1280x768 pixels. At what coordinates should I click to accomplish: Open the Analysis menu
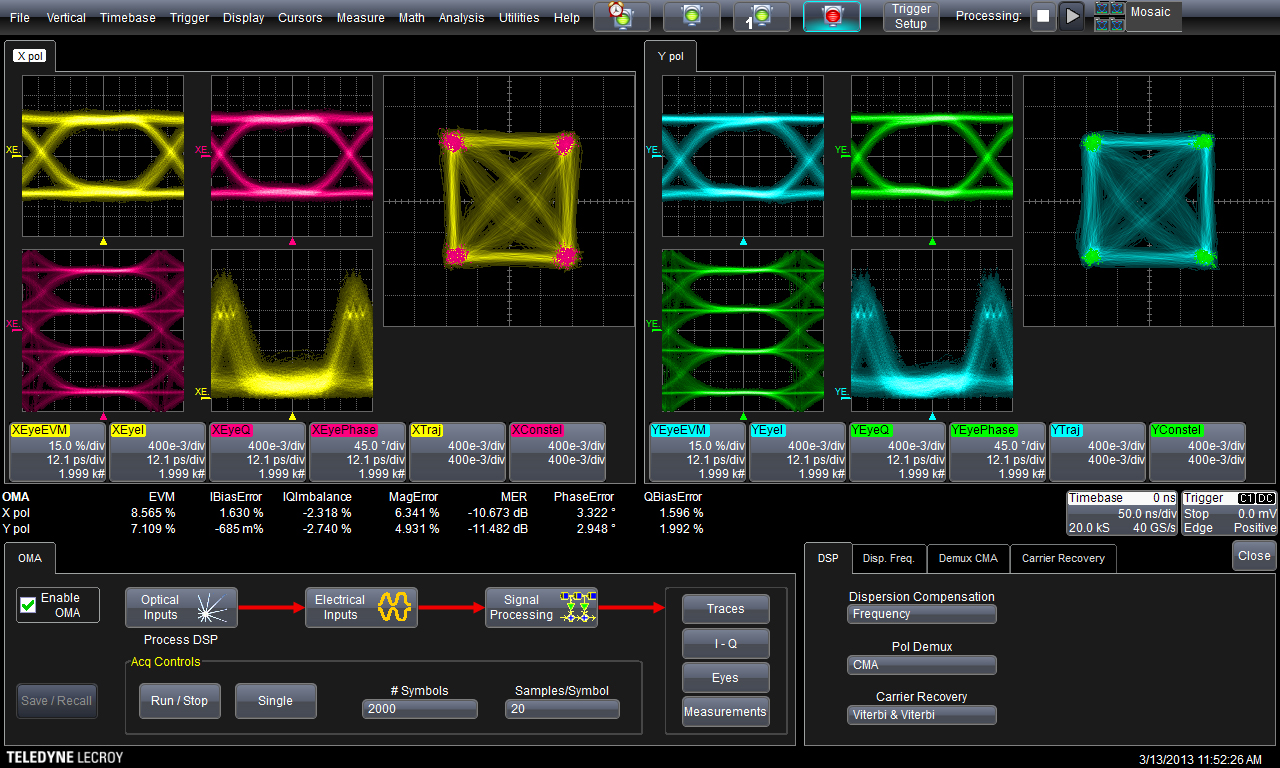[461, 18]
